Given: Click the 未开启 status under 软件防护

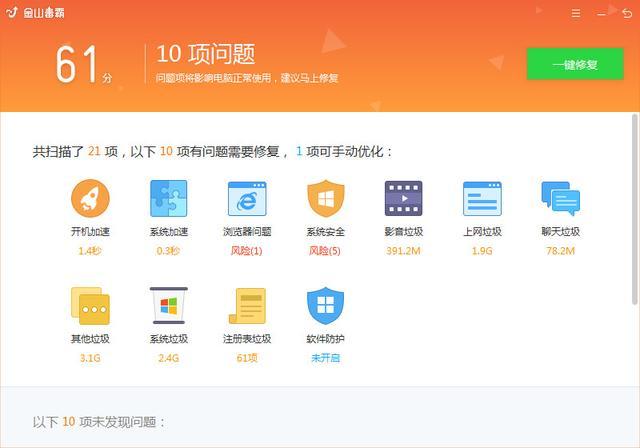Looking at the screenshot, I should coord(325,358).
